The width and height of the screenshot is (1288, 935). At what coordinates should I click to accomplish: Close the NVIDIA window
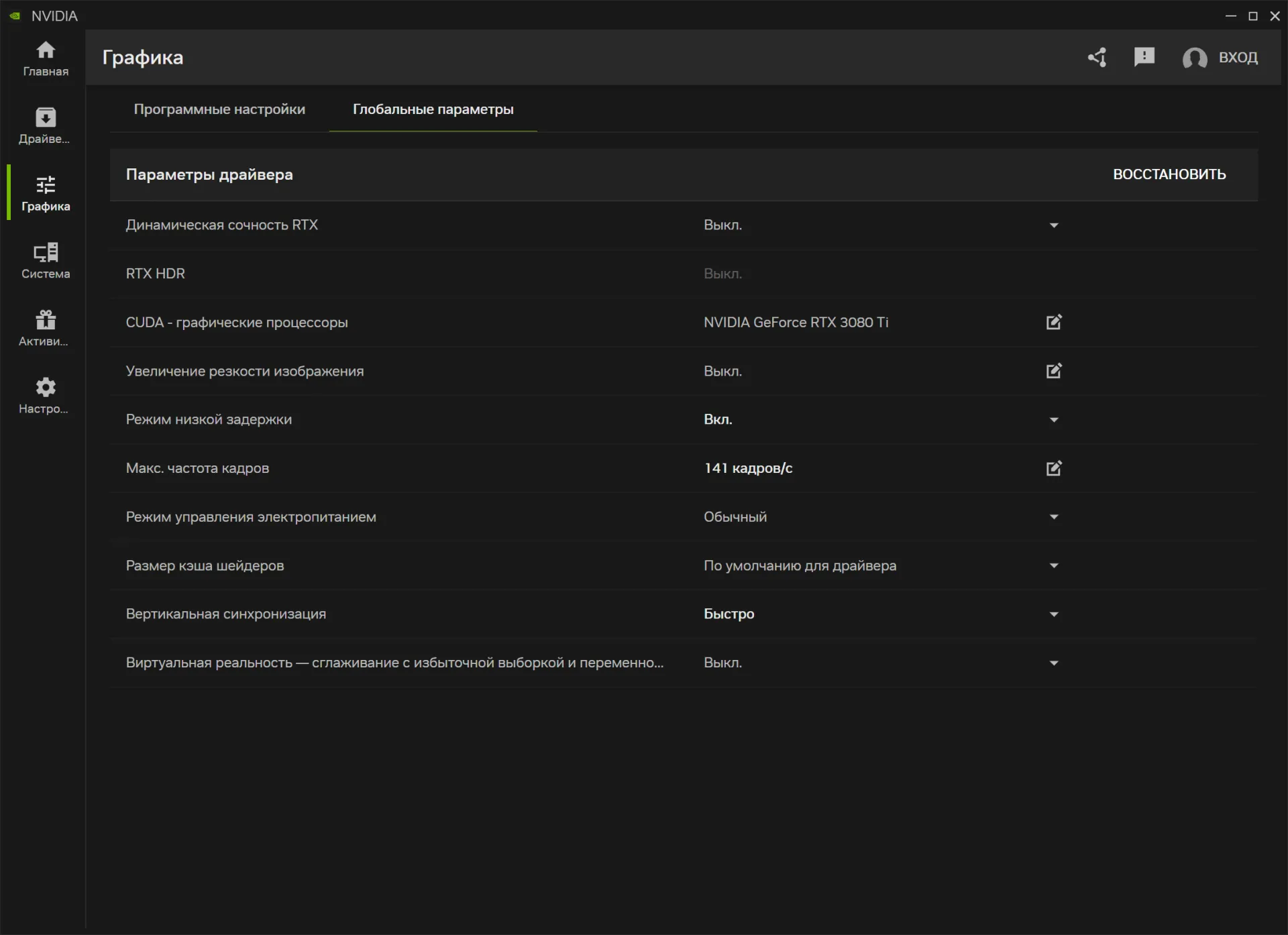[1275, 15]
